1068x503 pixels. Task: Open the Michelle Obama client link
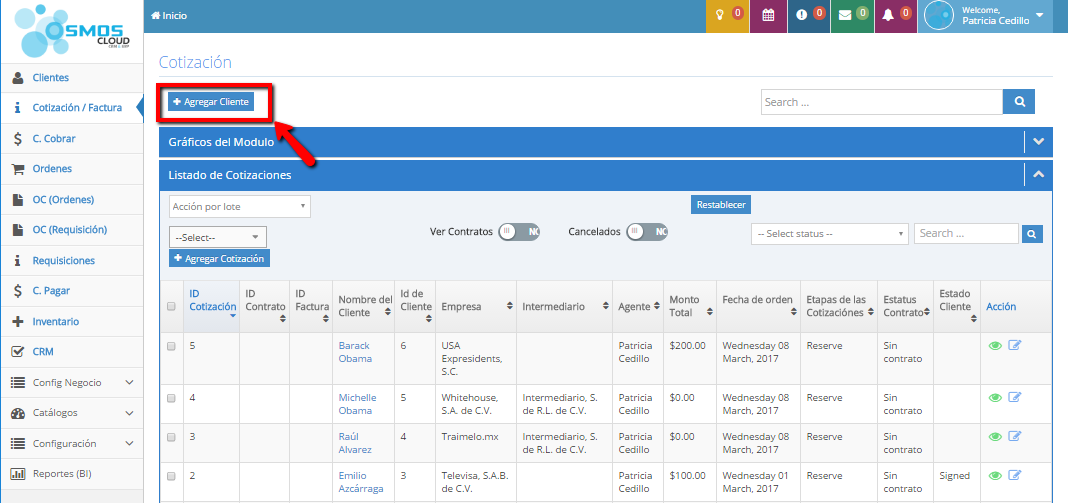coord(357,403)
